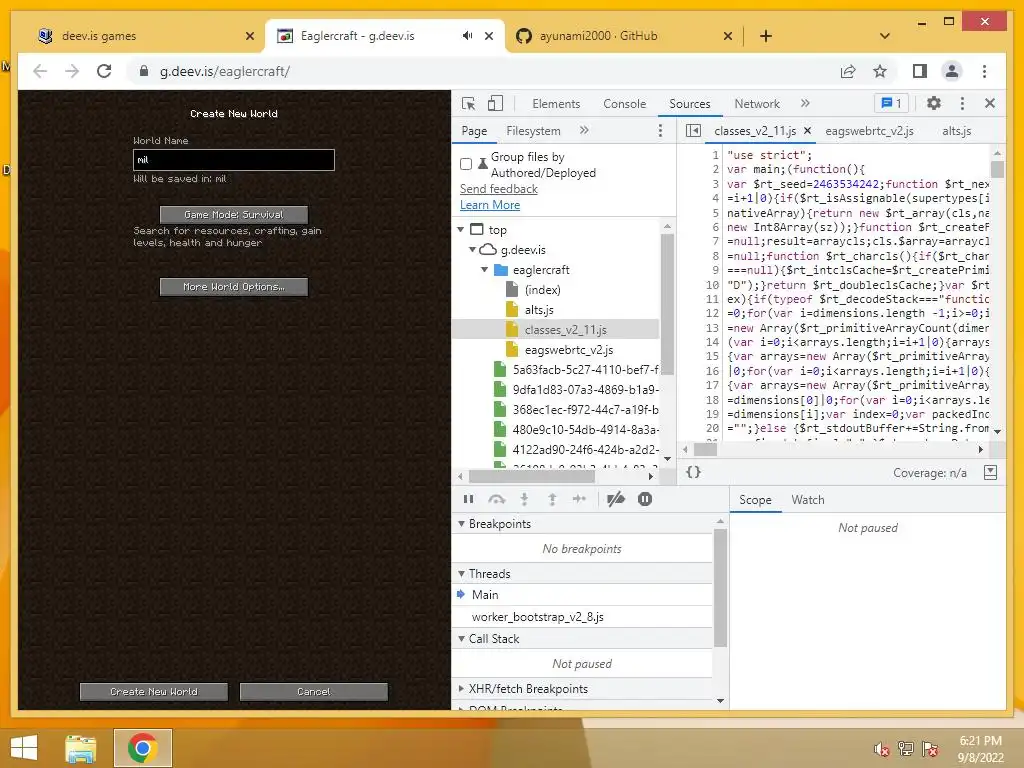
Task: Focus the World Name input field
Action: 234,160
